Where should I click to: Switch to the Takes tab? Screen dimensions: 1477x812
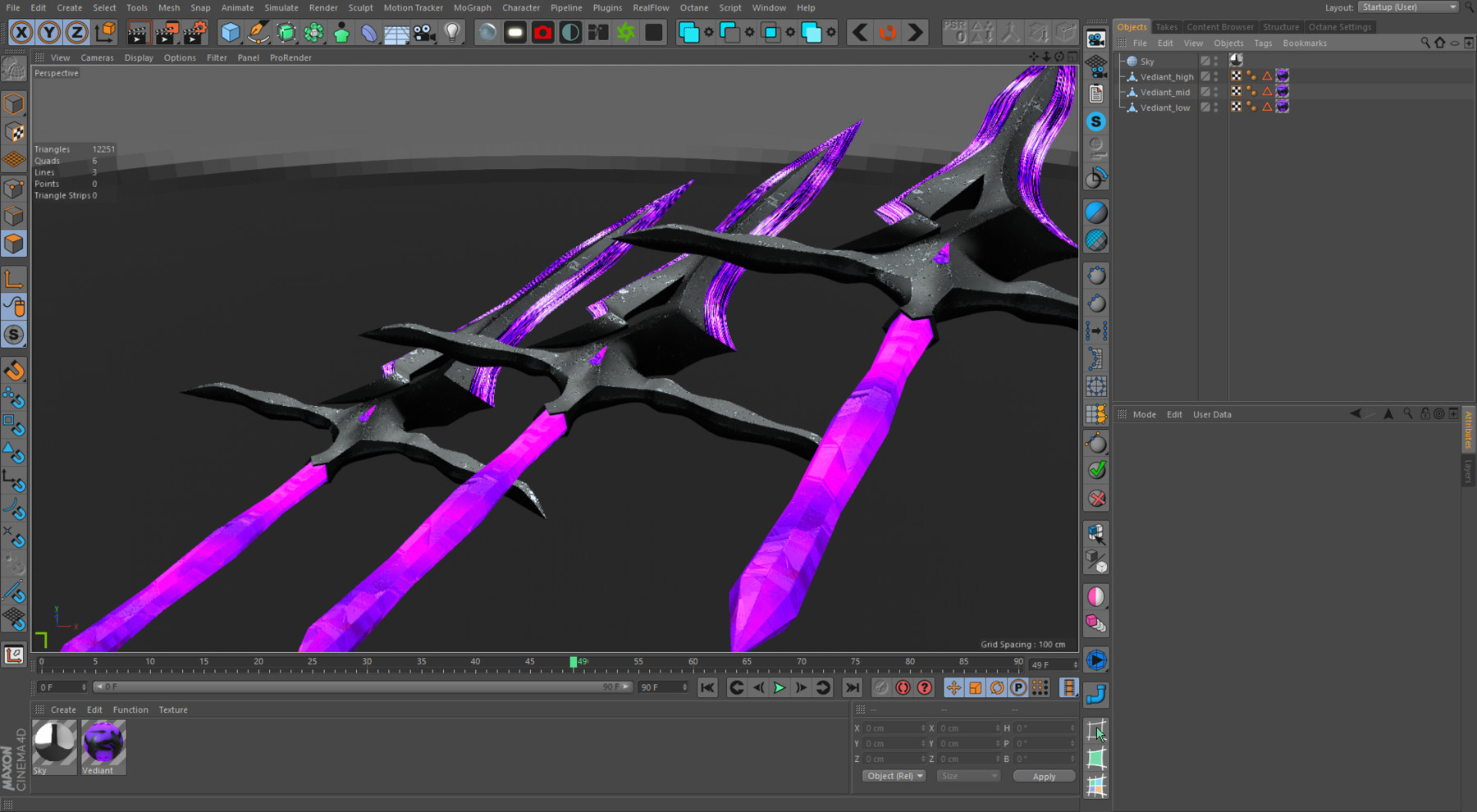coord(1166,27)
